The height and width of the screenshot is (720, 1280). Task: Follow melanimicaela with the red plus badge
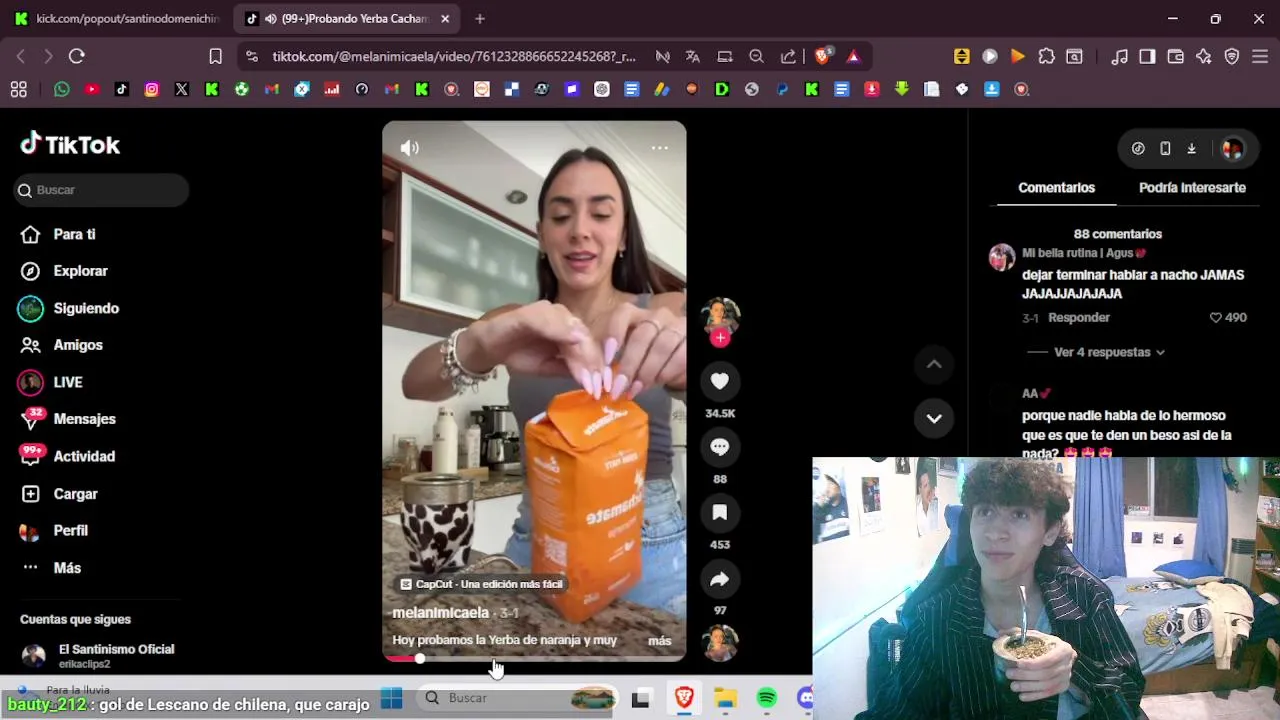720,338
